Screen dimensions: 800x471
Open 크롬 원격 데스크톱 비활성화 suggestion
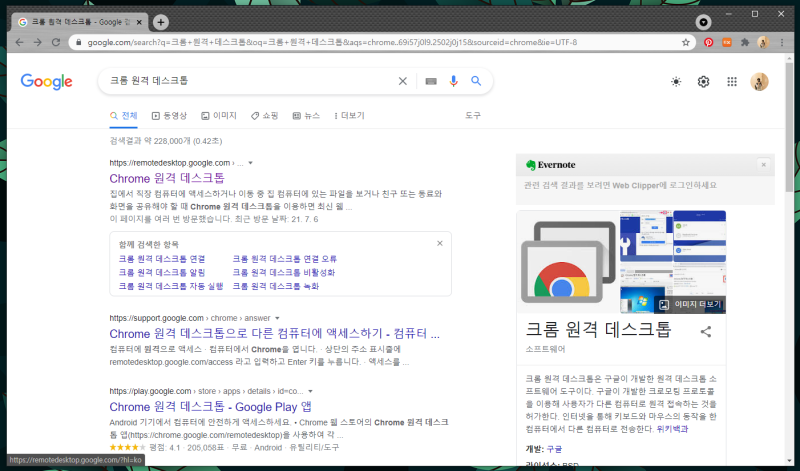click(x=284, y=272)
